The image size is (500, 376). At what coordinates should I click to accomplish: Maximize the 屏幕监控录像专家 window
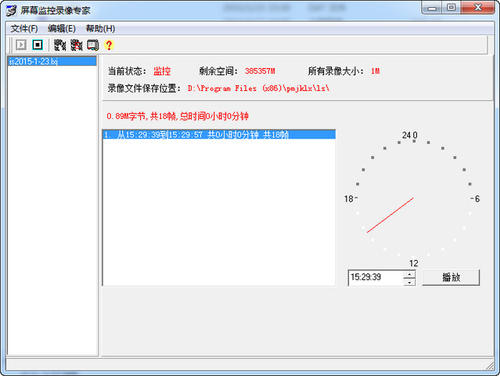pyautogui.click(x=451, y=8)
